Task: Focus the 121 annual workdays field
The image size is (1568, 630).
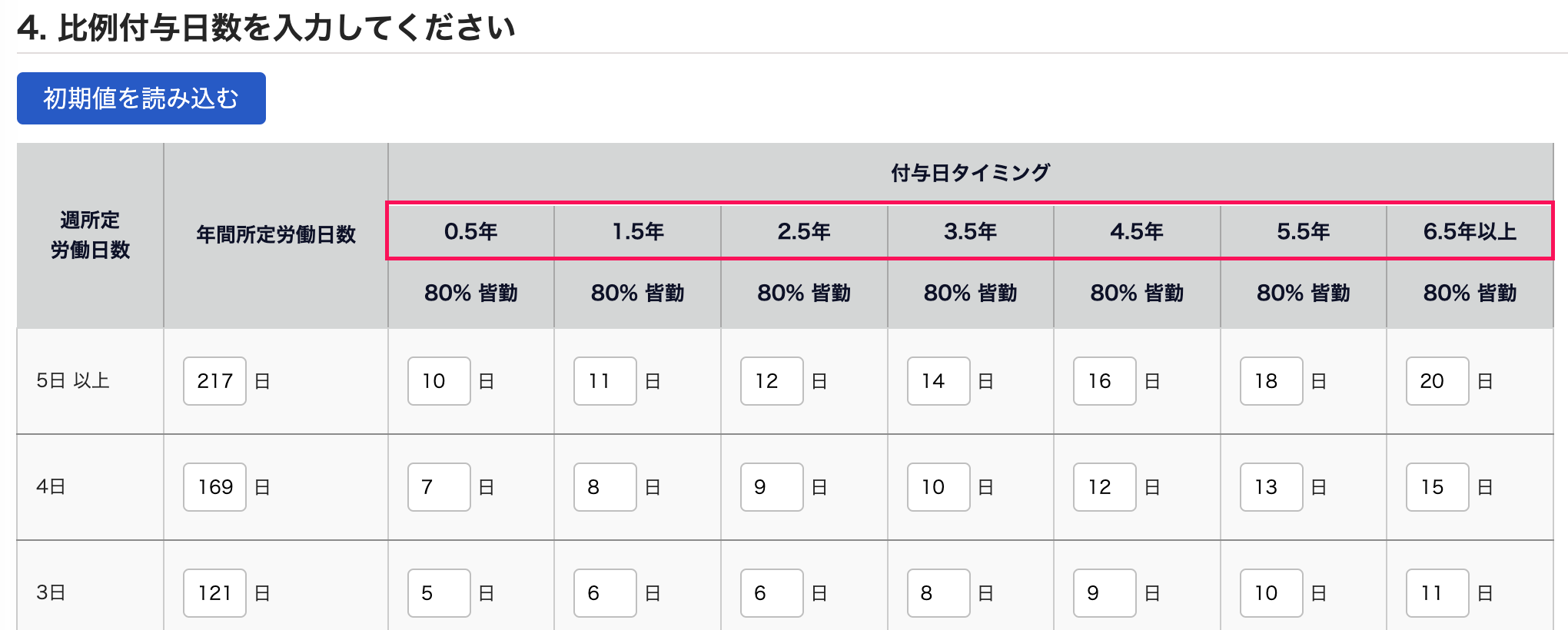Action: coord(214,593)
